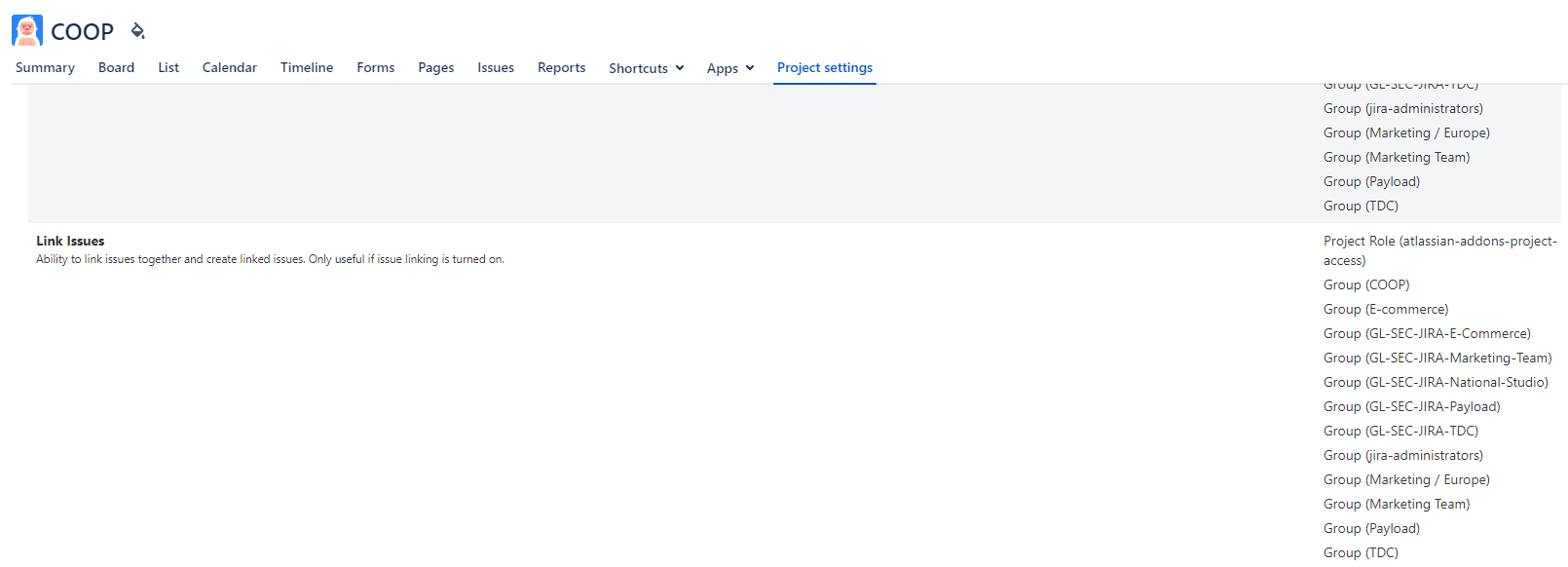Open the Timeline tab

point(307,67)
